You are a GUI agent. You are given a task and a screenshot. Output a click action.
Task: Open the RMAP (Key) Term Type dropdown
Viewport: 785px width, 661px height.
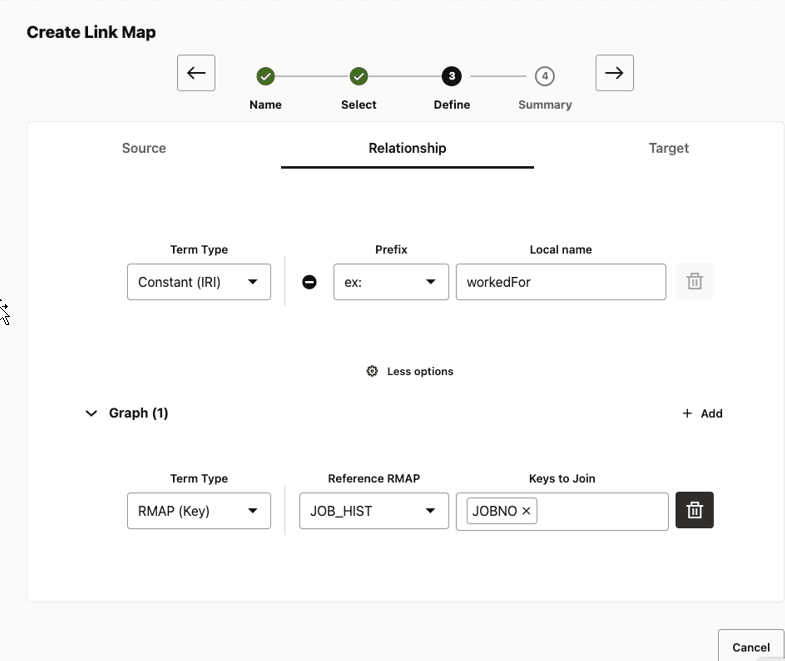(199, 511)
